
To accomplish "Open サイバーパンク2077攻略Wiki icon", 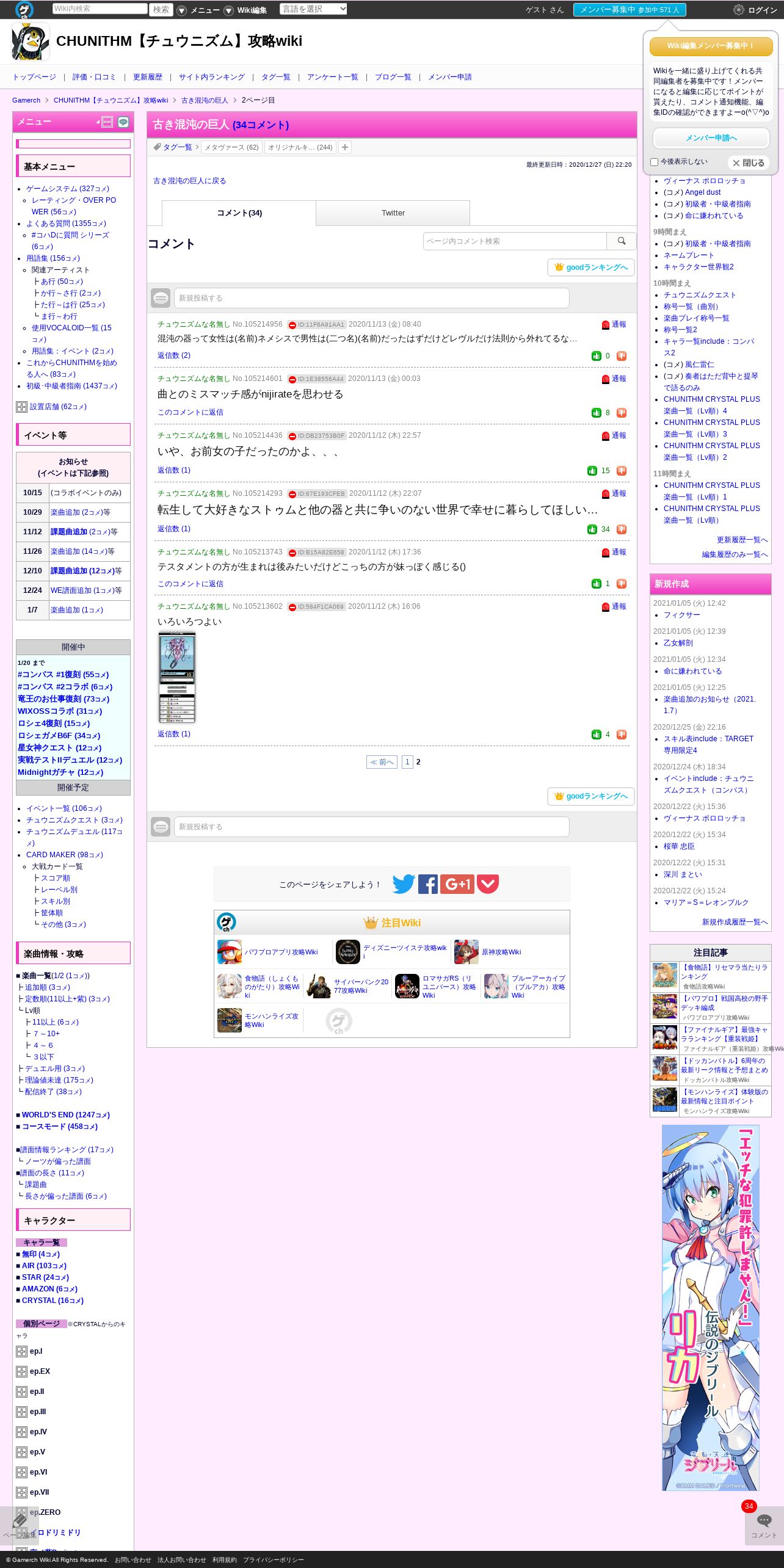I will (319, 986).
